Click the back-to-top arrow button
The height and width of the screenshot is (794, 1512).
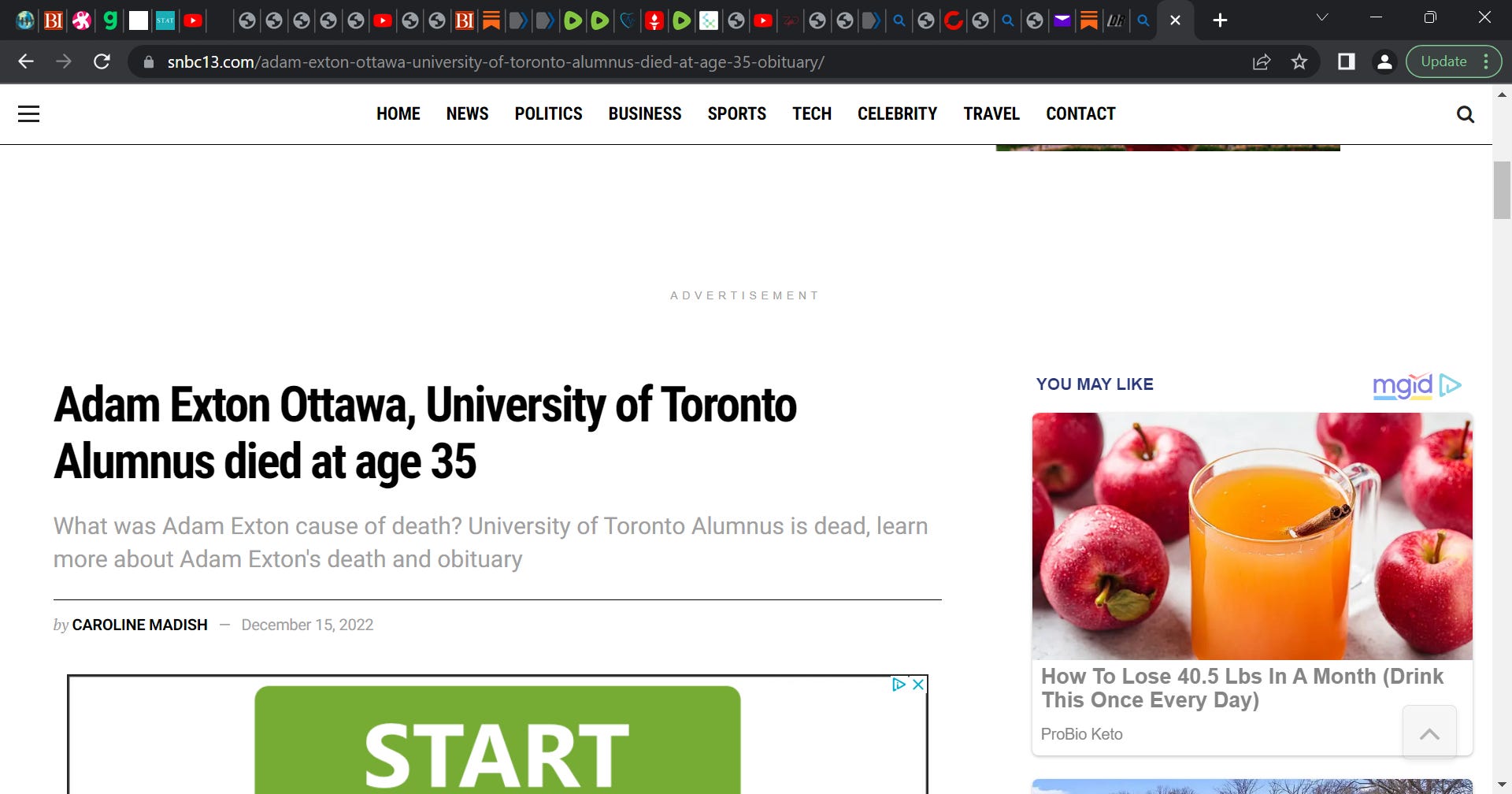pyautogui.click(x=1429, y=733)
